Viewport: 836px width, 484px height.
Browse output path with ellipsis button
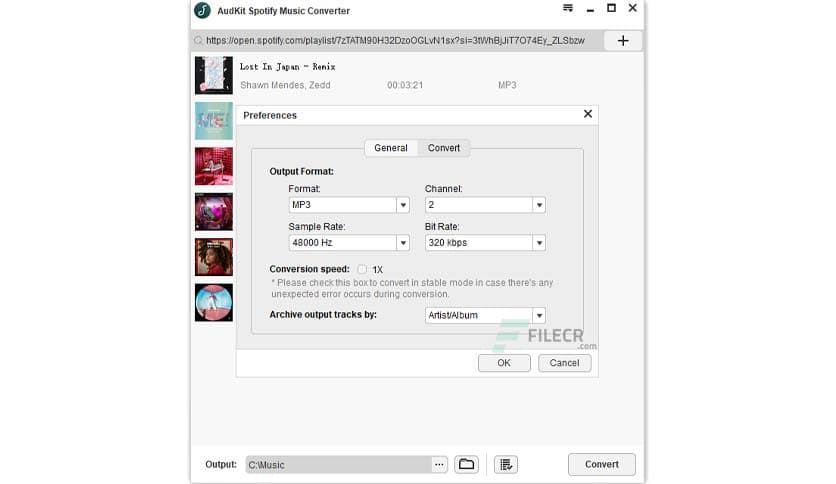(439, 464)
